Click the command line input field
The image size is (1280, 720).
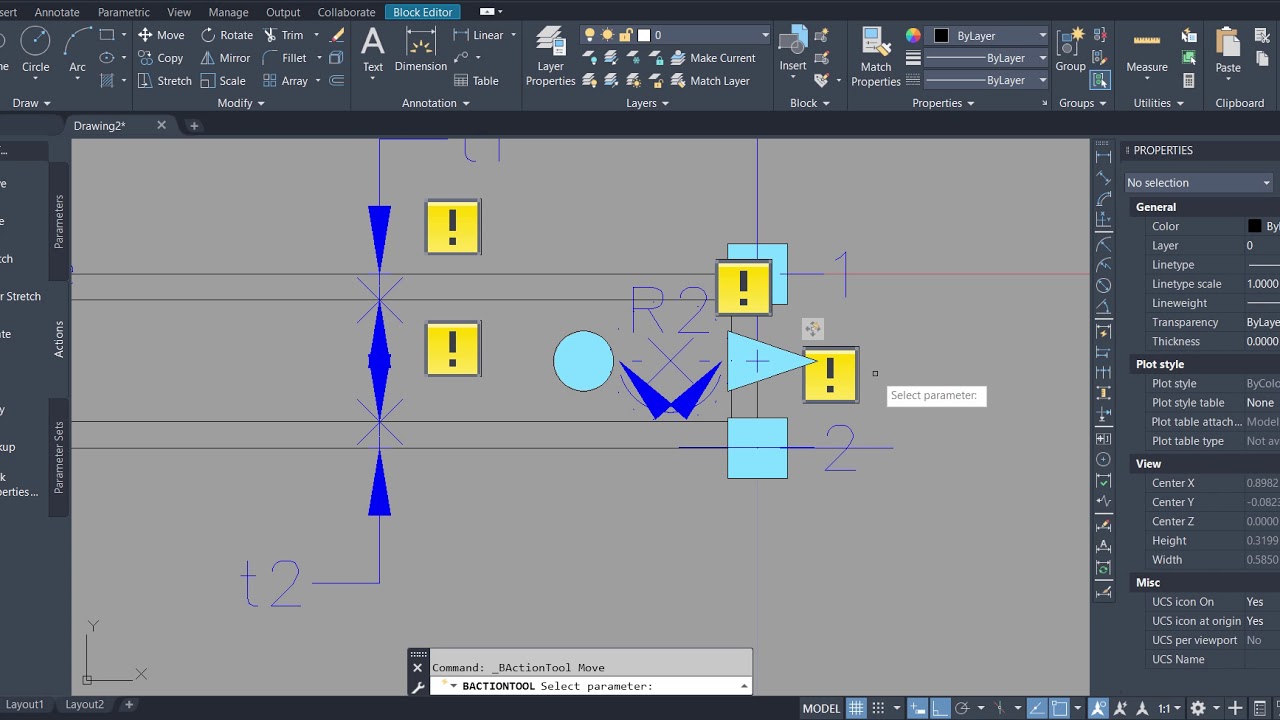point(590,686)
